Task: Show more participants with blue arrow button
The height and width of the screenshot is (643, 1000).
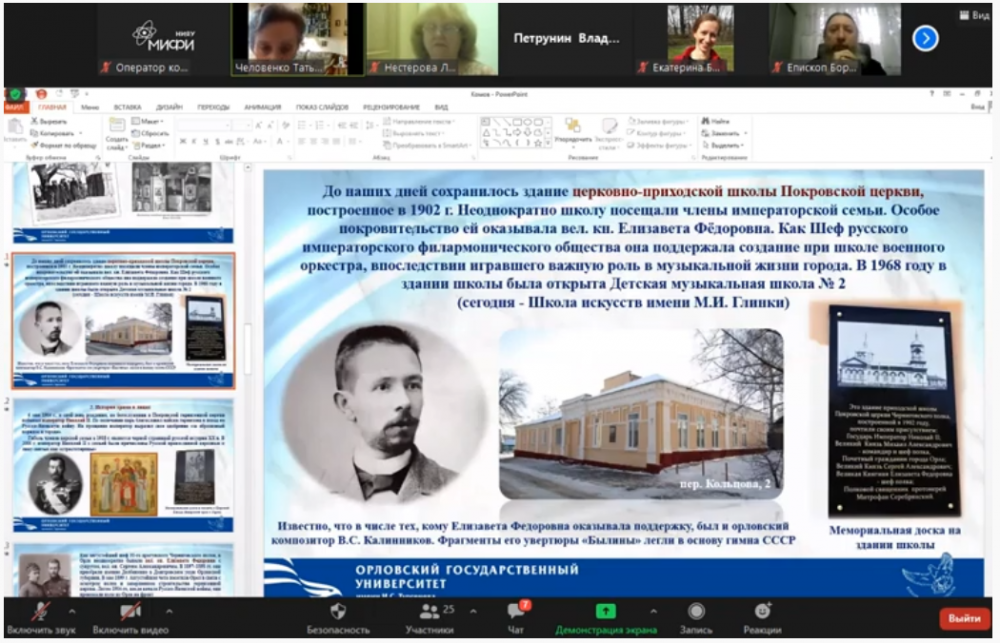Action: pos(925,38)
